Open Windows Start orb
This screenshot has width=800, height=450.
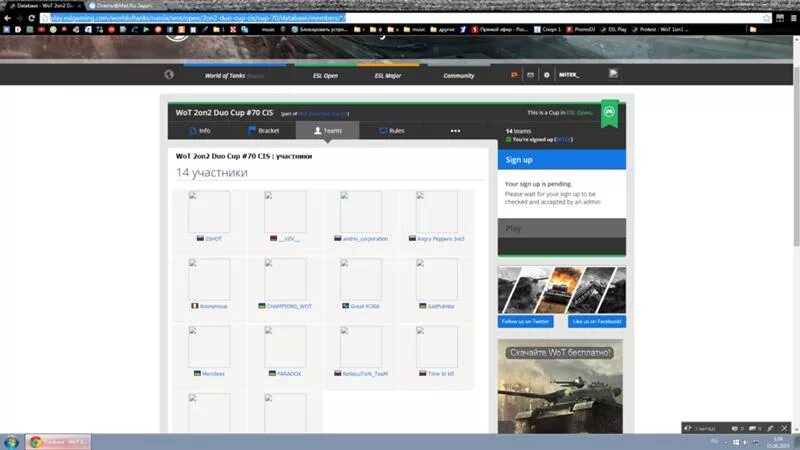click(11, 442)
